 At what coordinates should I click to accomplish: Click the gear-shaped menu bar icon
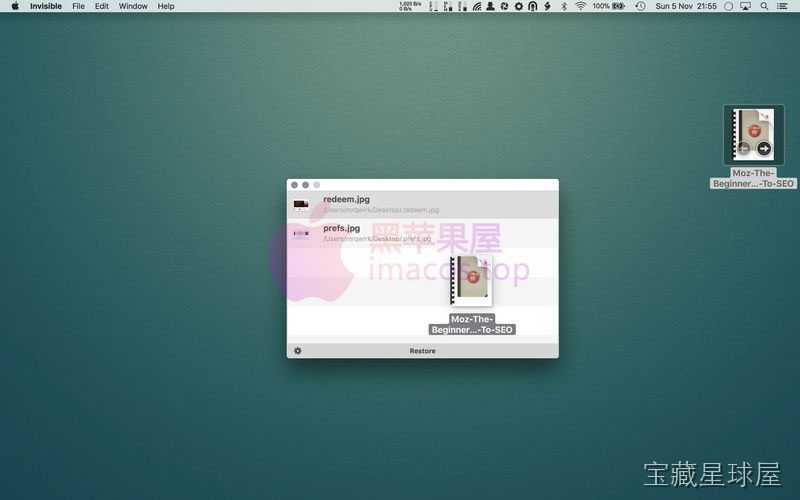point(519,6)
